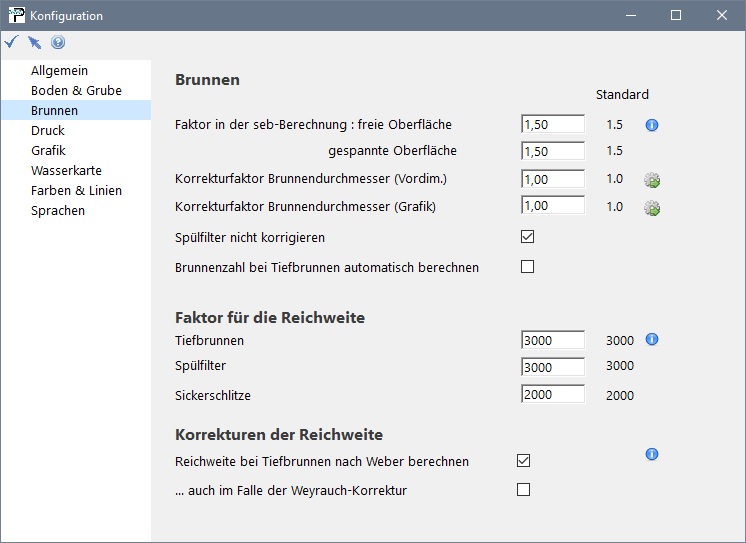Click gear icon for Brunnendurchmesser (Grafik)
This screenshot has height=543, width=746.
(x=652, y=207)
